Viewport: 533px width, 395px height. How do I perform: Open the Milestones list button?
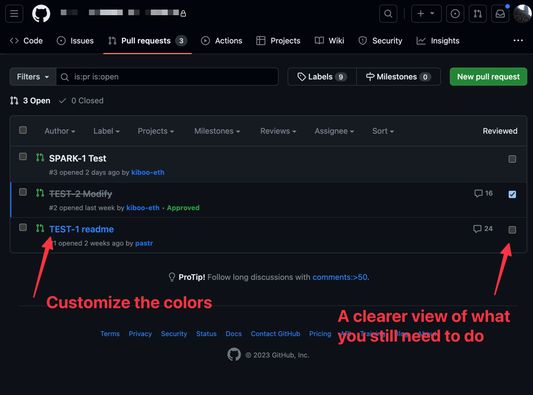point(398,77)
